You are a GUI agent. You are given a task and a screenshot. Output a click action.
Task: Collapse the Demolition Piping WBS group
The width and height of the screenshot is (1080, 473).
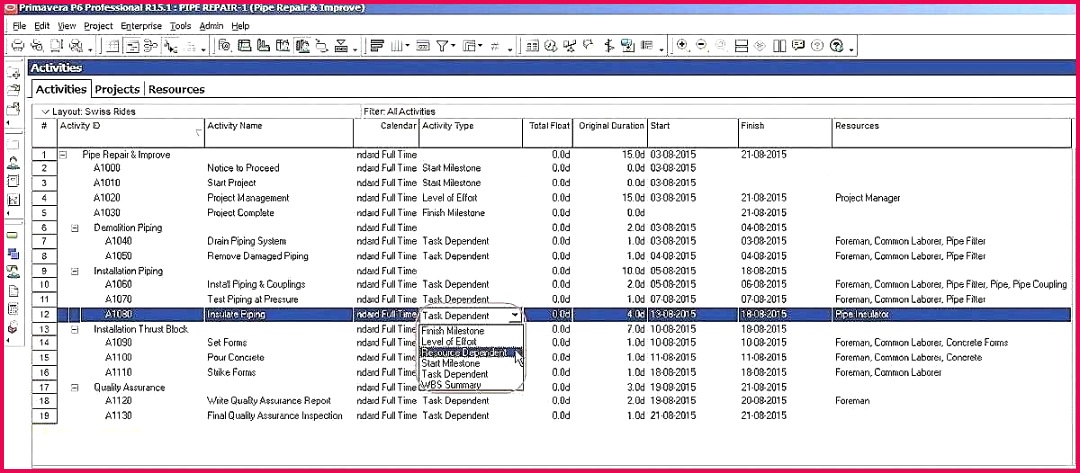click(76, 228)
